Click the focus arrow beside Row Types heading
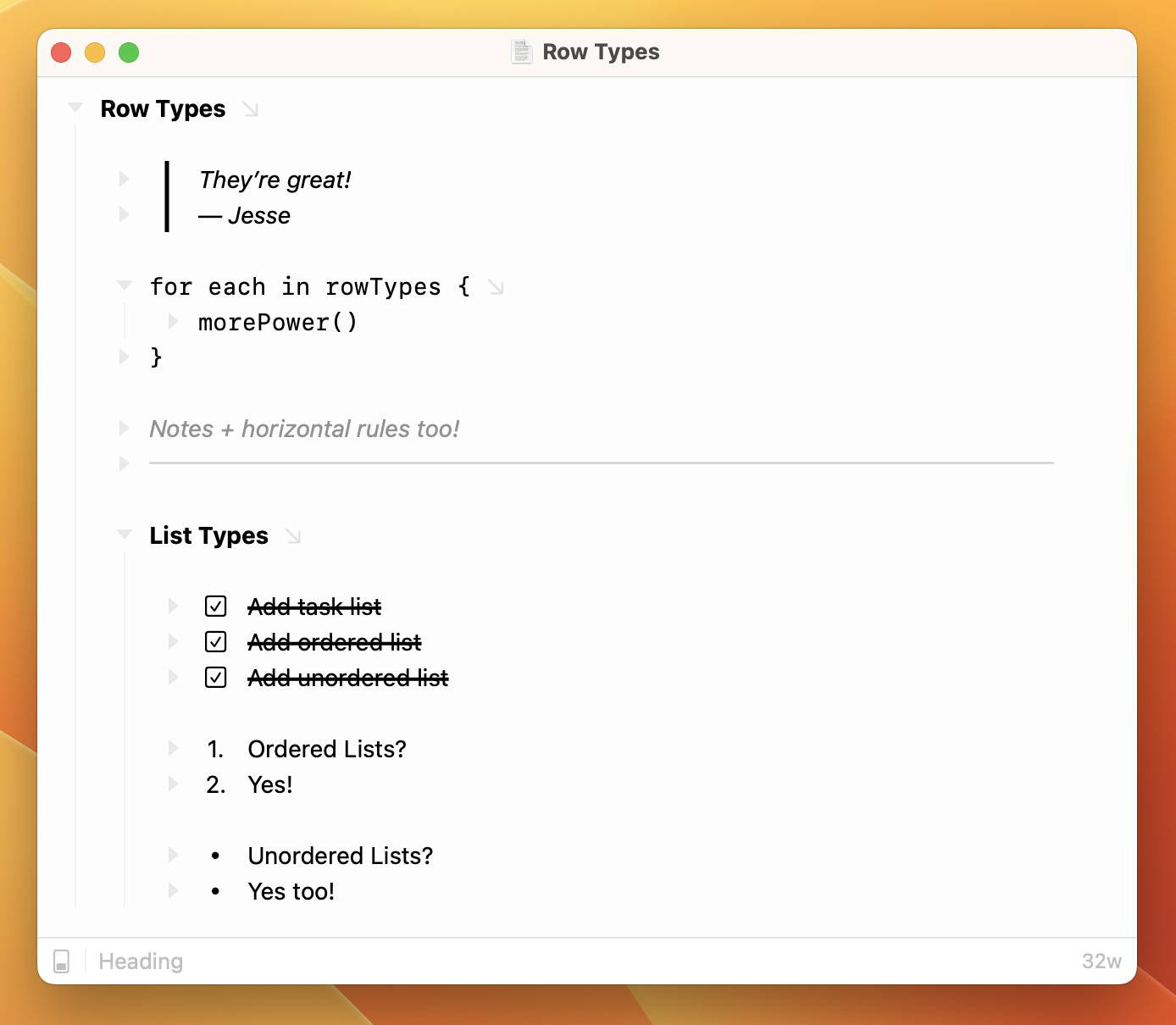Viewport: 1176px width, 1025px height. (x=250, y=109)
